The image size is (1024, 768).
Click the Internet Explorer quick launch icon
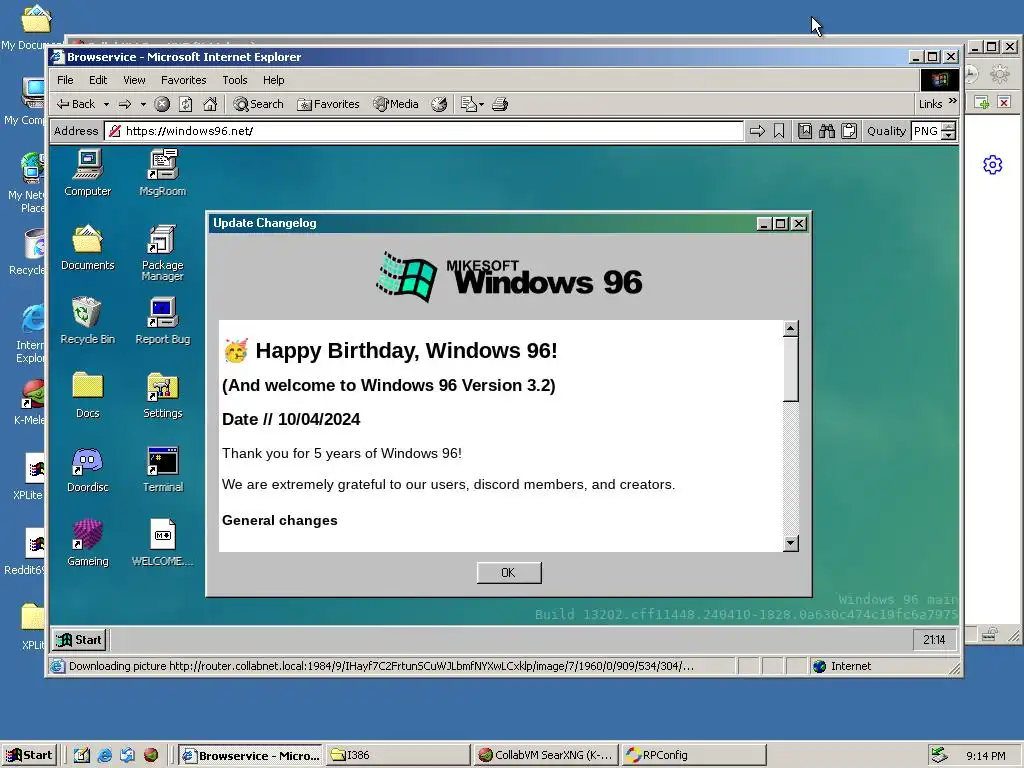[x=104, y=755]
